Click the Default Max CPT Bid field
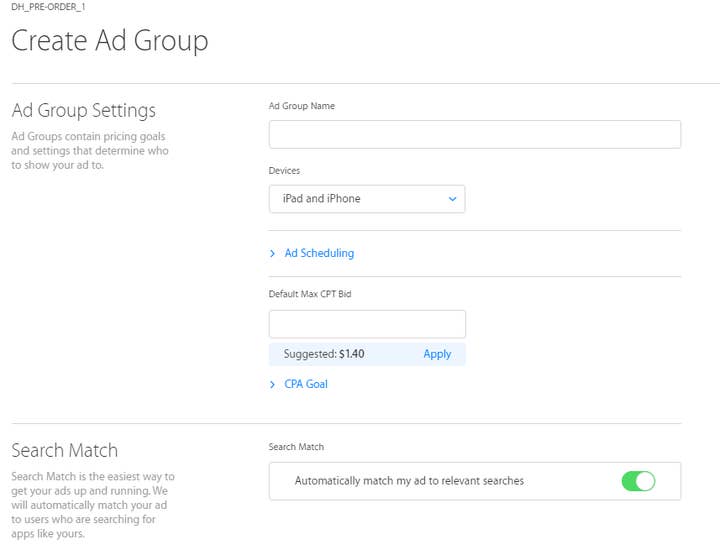 click(x=367, y=324)
